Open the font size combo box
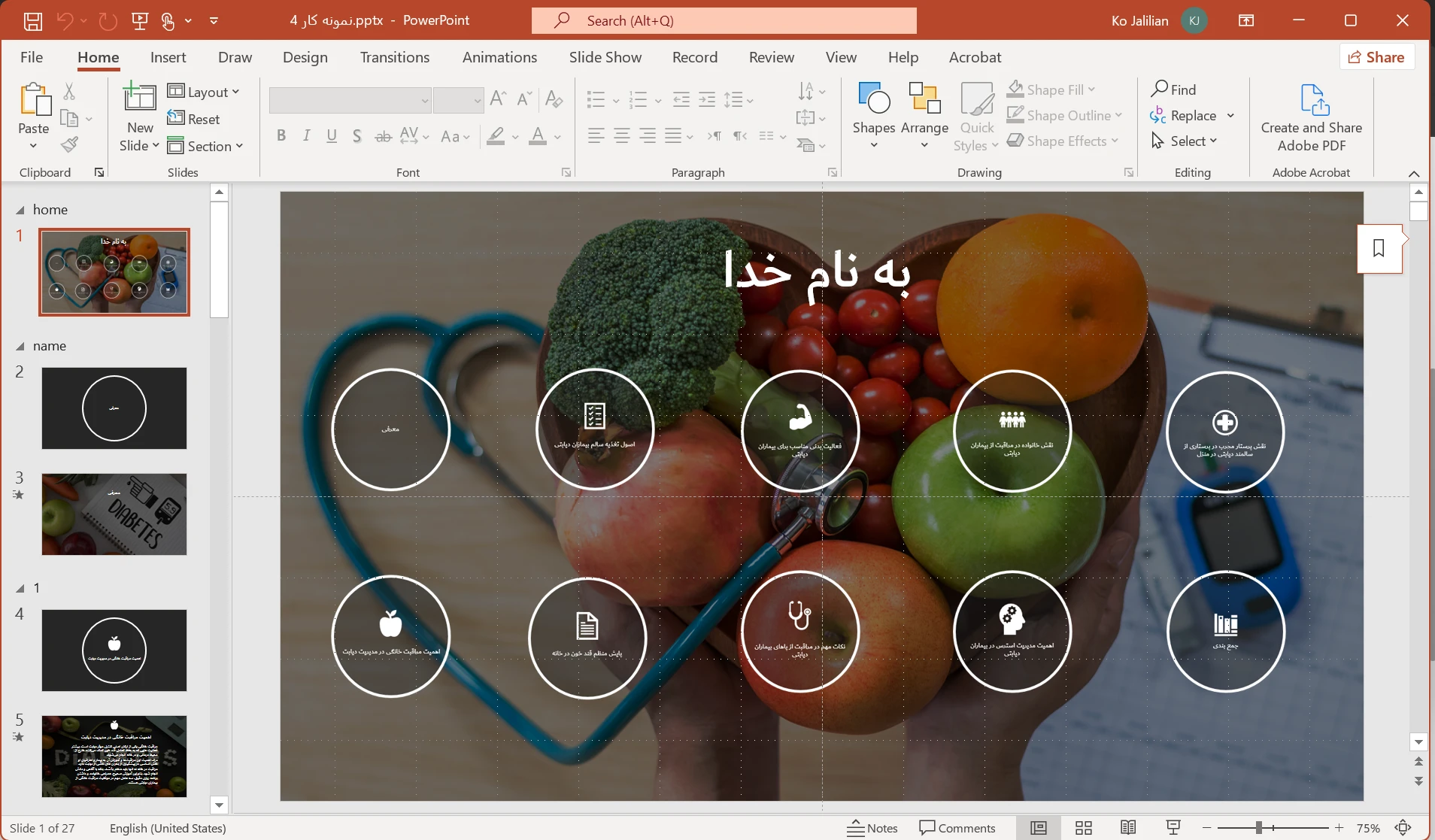The width and height of the screenshot is (1435, 840). (x=459, y=100)
